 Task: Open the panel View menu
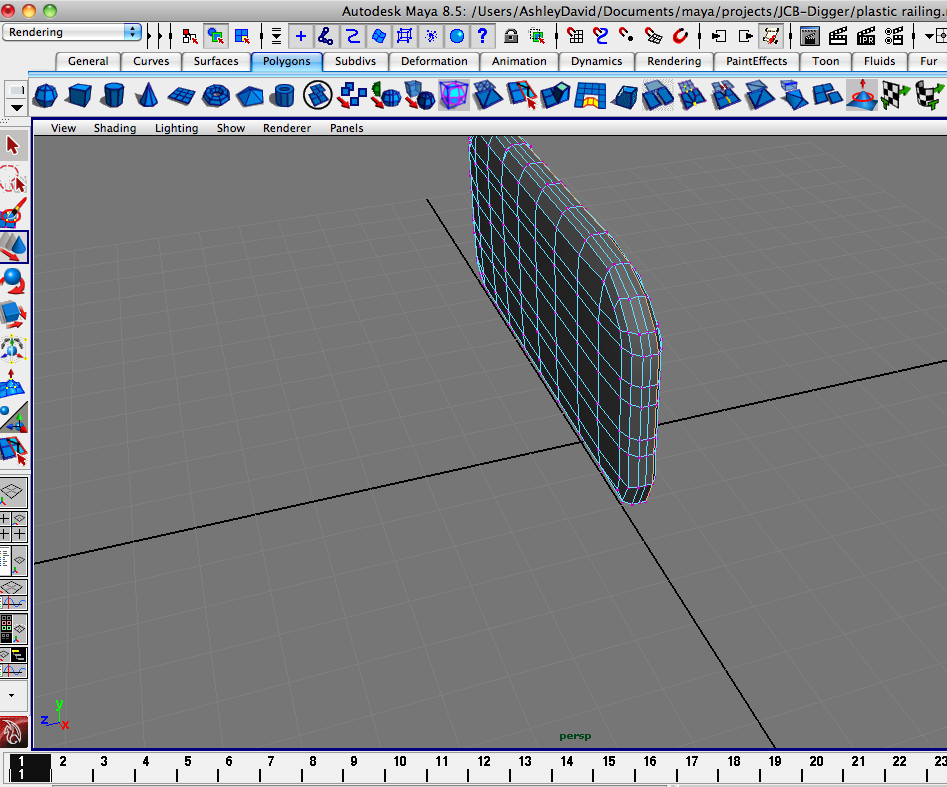click(63, 128)
